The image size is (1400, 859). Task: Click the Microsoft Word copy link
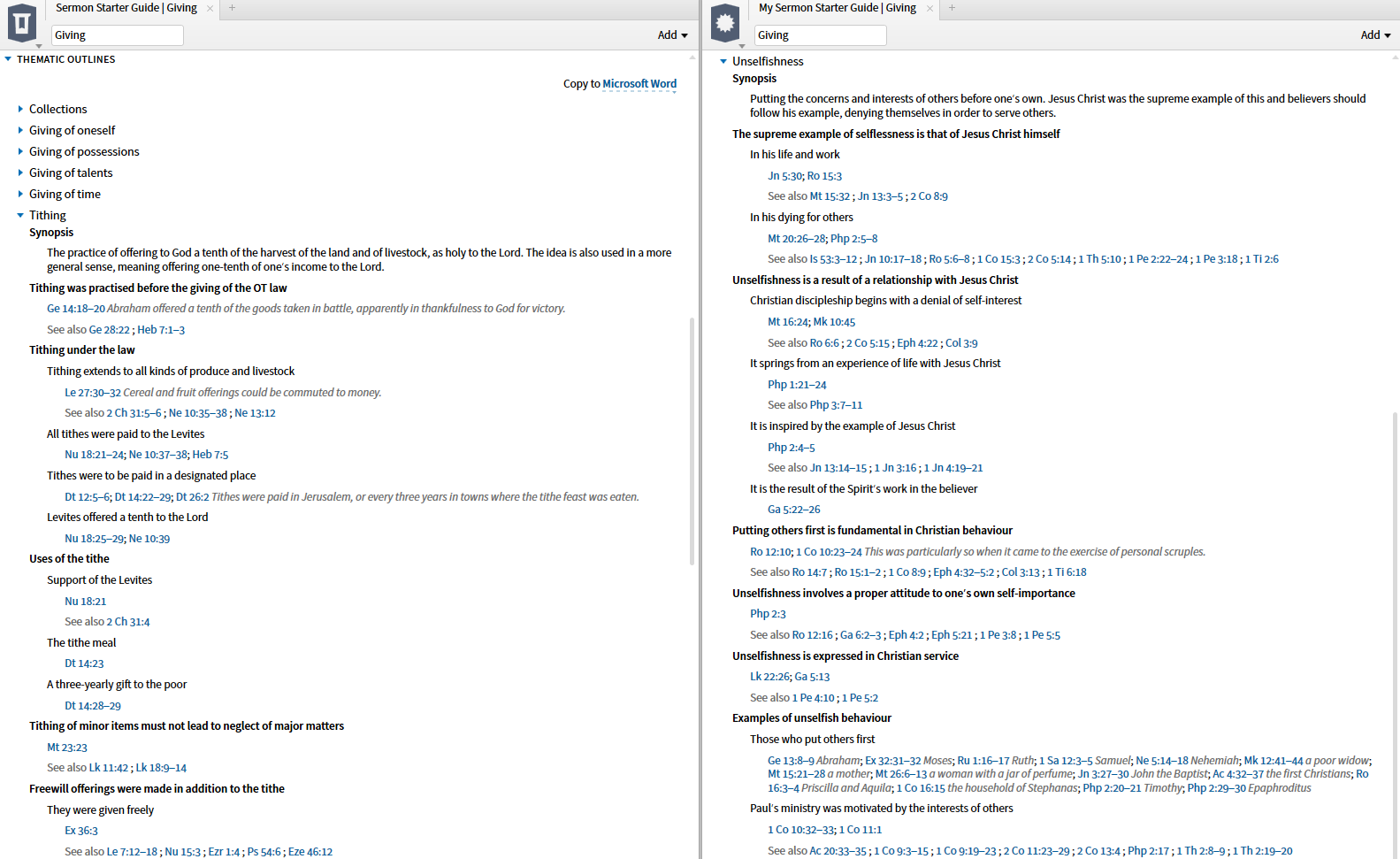click(x=639, y=84)
